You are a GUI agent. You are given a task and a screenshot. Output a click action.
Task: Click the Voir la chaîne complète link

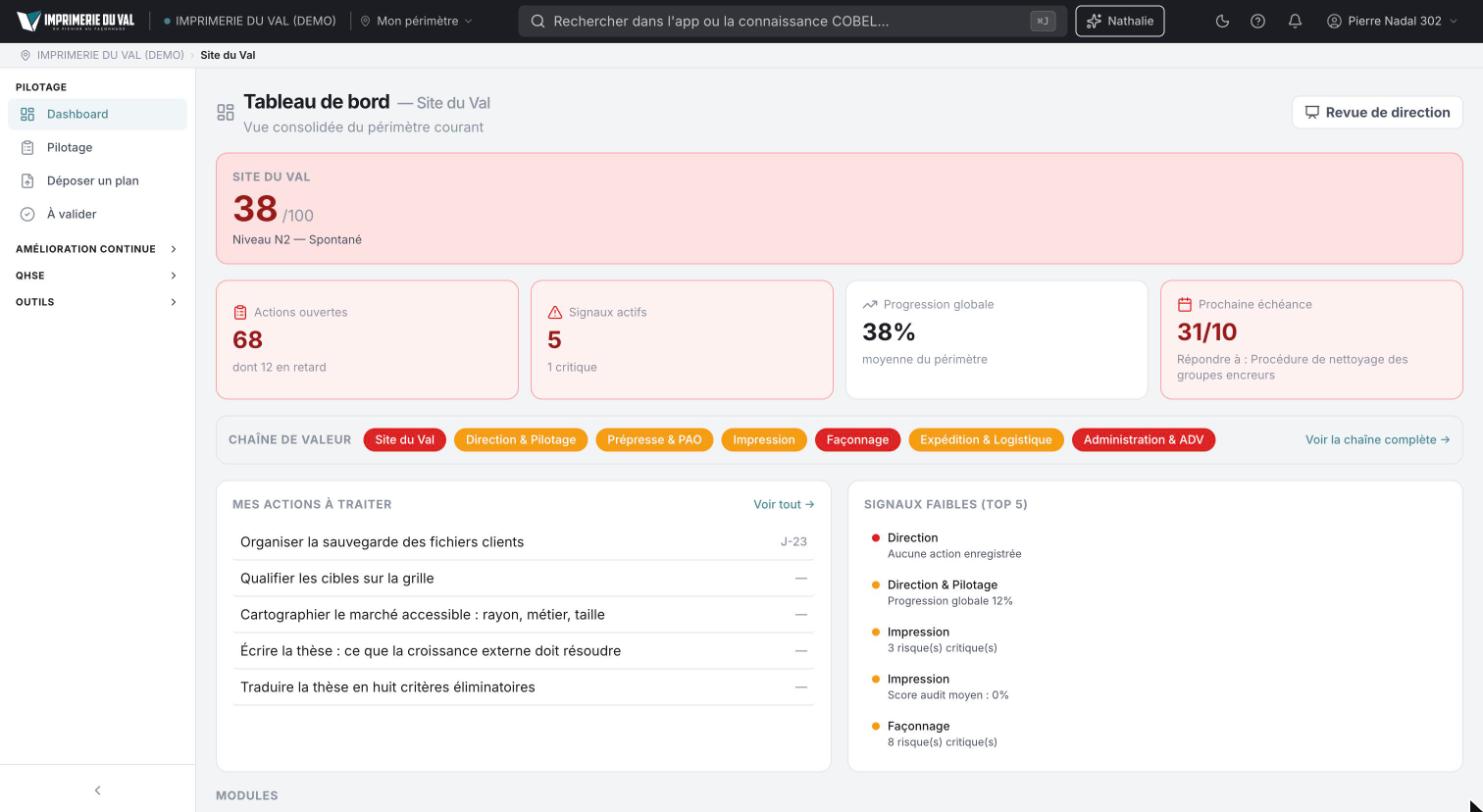[x=1377, y=440]
